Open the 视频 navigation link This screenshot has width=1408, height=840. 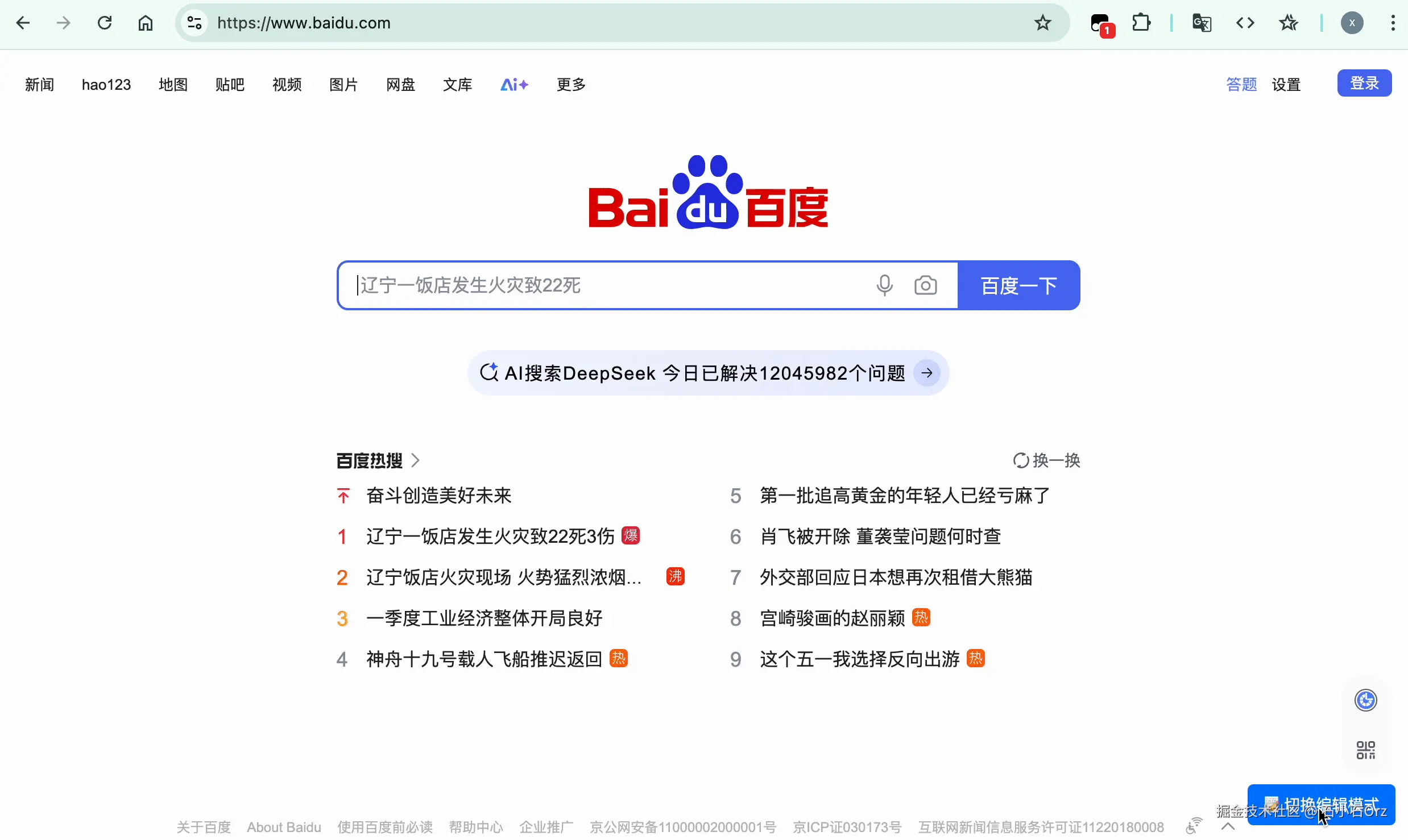pyautogui.click(x=287, y=85)
